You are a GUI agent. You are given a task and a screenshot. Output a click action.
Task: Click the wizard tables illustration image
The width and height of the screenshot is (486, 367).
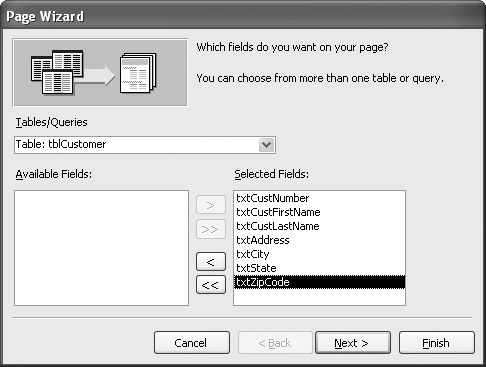(100, 72)
